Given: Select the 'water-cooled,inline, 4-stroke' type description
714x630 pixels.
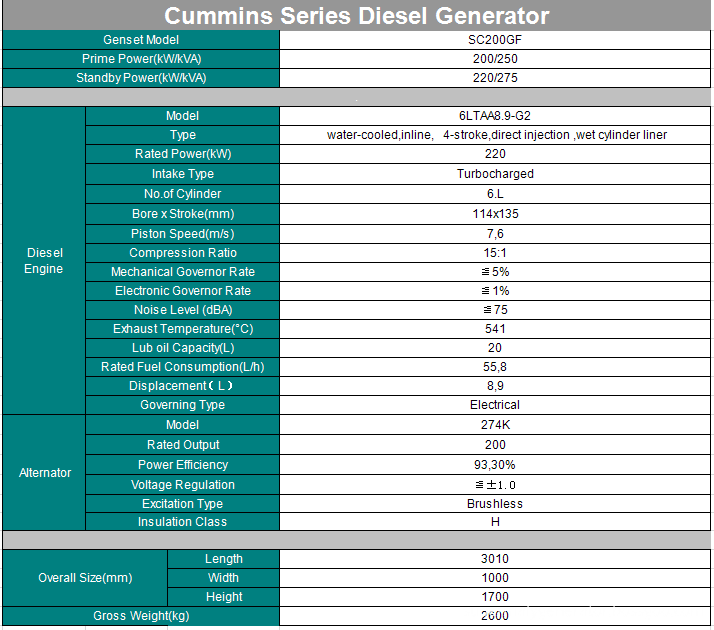Looking at the screenshot, I should pos(497,135).
